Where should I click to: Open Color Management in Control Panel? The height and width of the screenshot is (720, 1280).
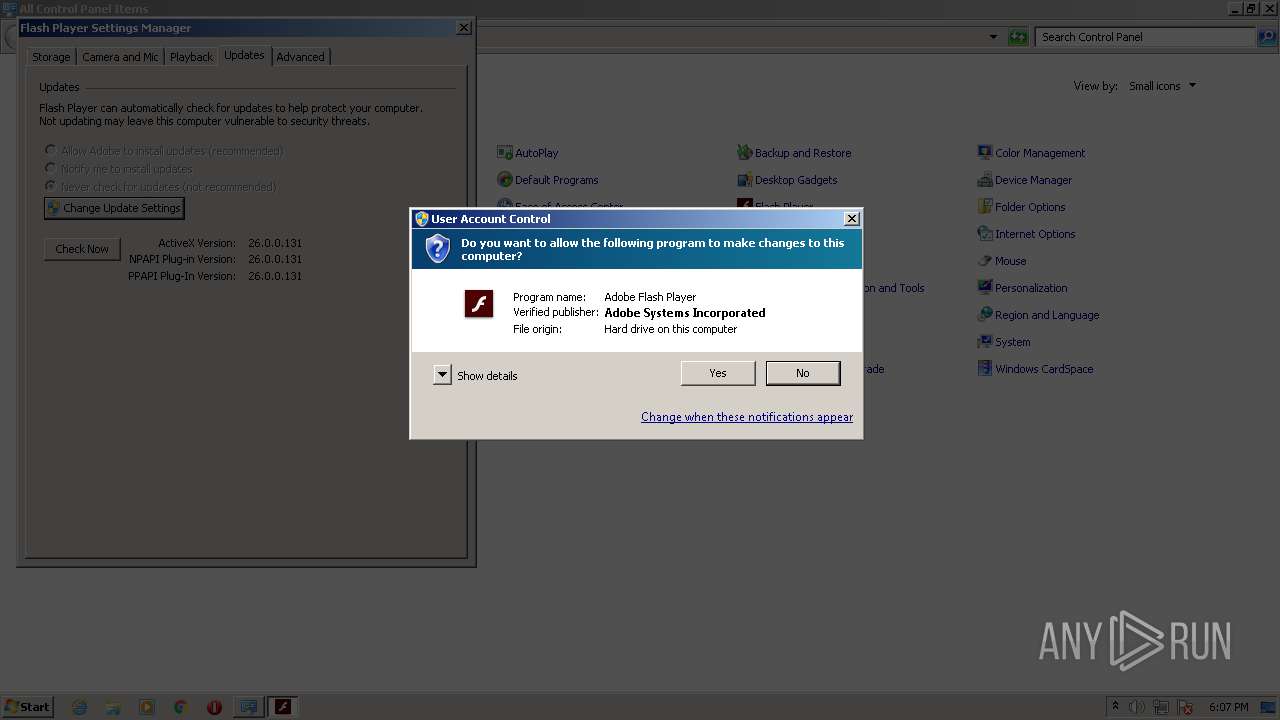1031,153
